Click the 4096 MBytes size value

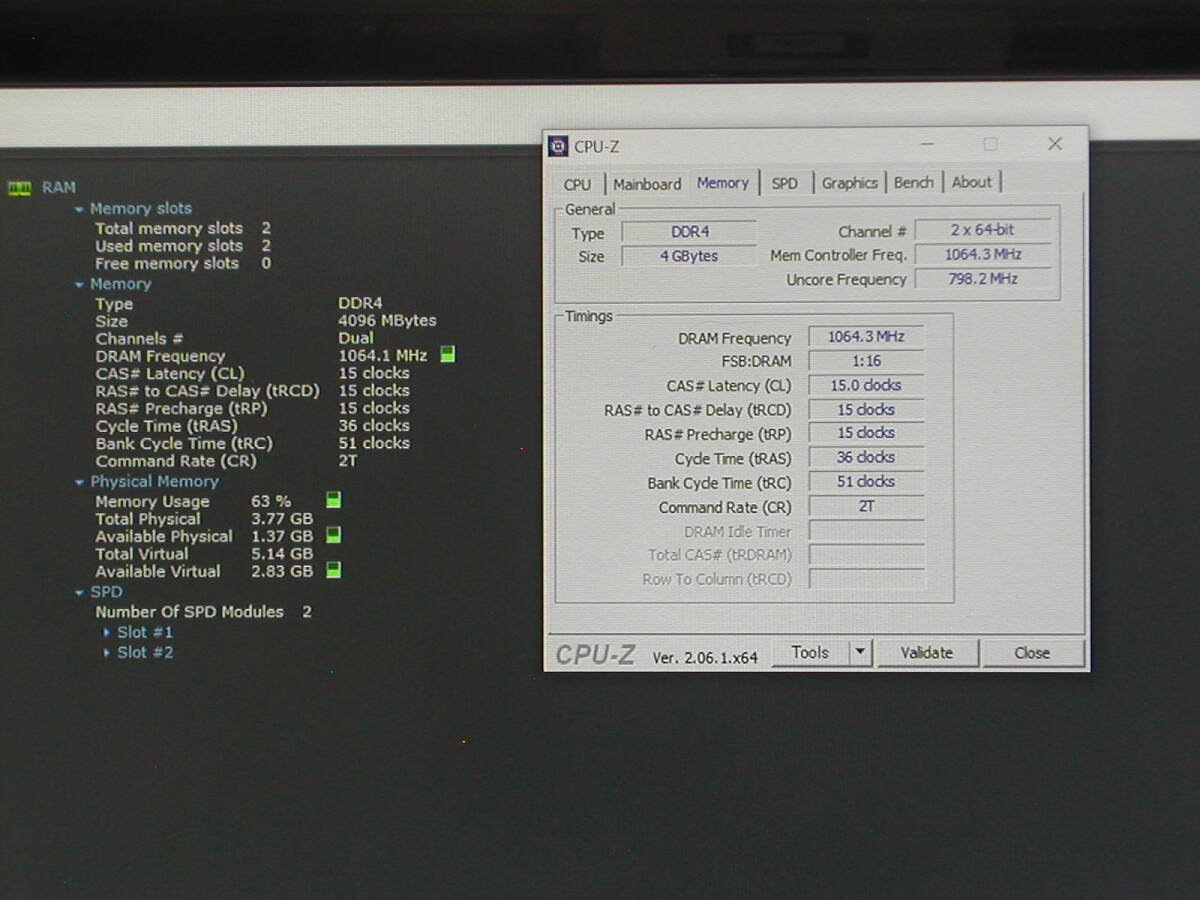(x=387, y=321)
